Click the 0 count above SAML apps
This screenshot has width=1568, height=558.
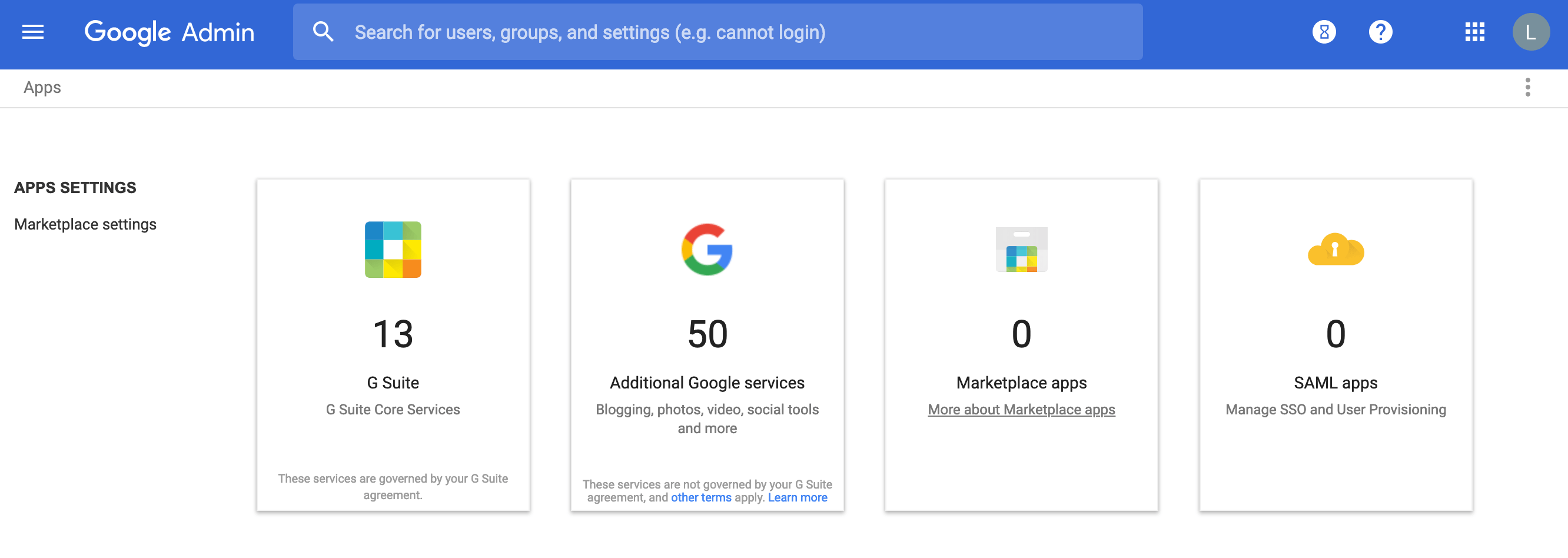[x=1335, y=334]
